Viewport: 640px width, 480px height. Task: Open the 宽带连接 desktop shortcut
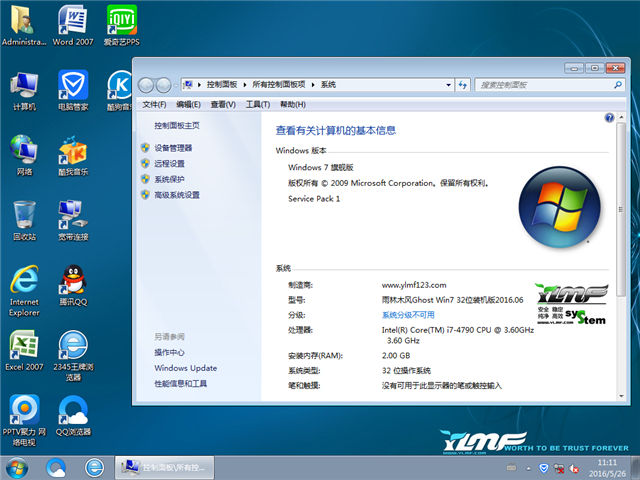click(73, 220)
